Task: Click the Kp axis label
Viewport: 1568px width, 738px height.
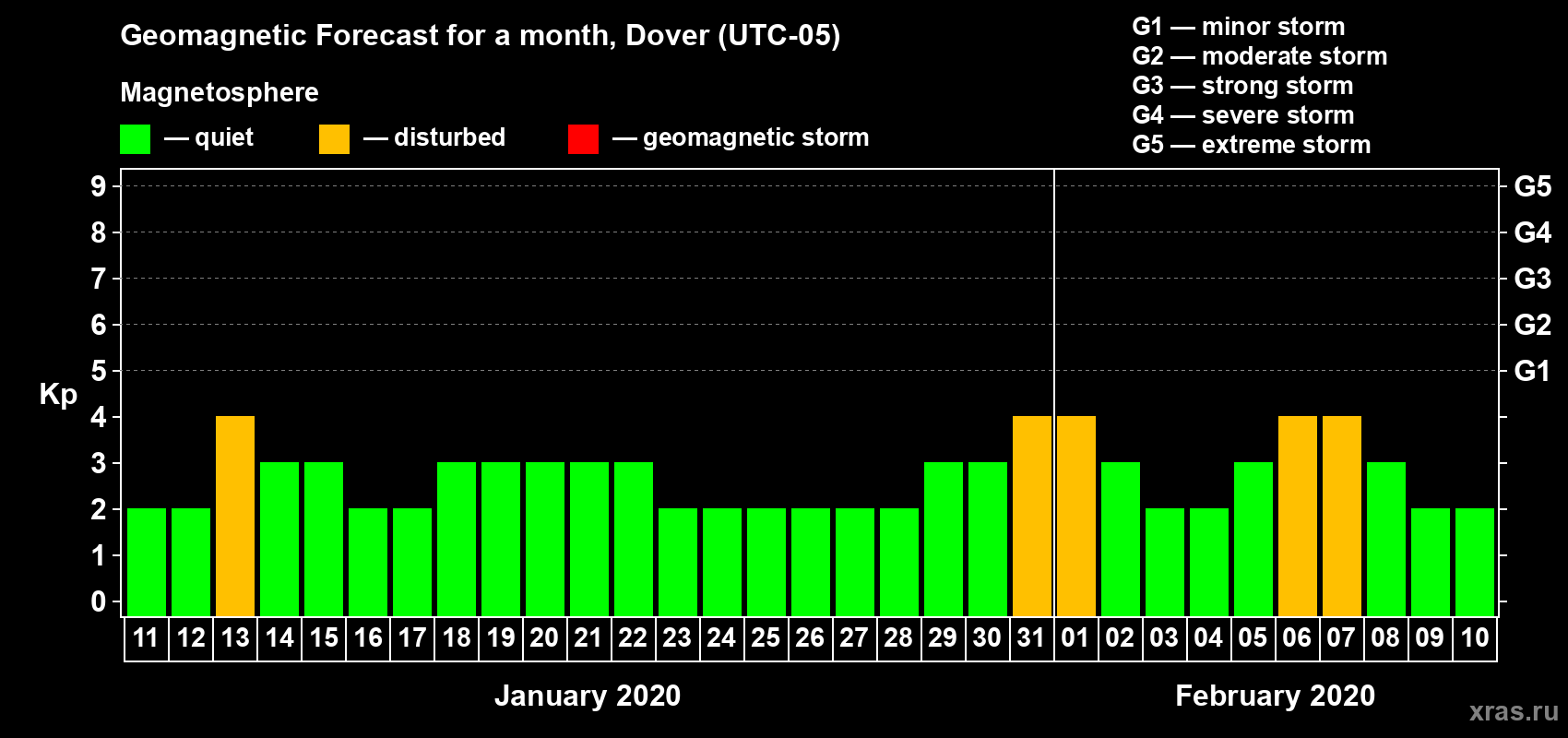Action: coord(58,395)
